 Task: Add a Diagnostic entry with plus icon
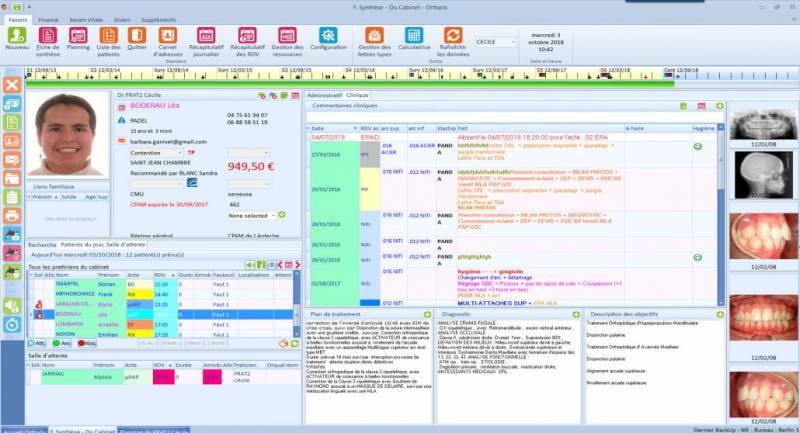[x=576, y=315]
